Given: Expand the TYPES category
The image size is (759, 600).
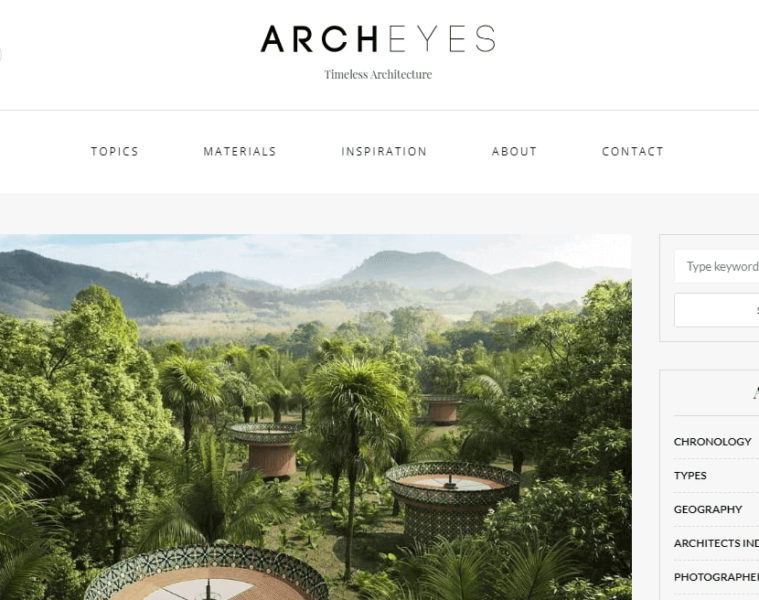Looking at the screenshot, I should pos(690,476).
